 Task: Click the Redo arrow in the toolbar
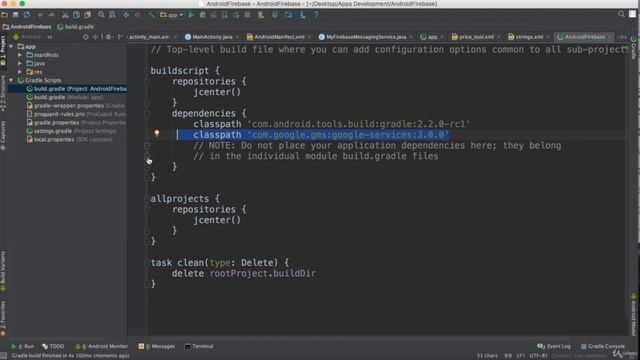pos(51,15)
